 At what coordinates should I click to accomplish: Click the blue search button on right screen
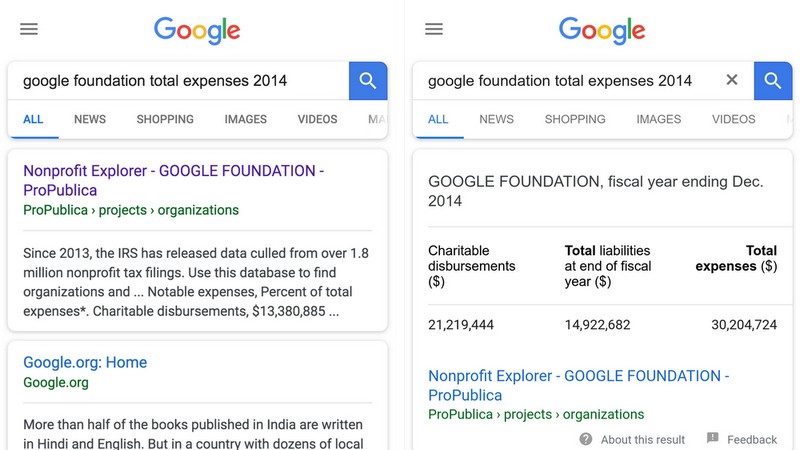[x=773, y=81]
